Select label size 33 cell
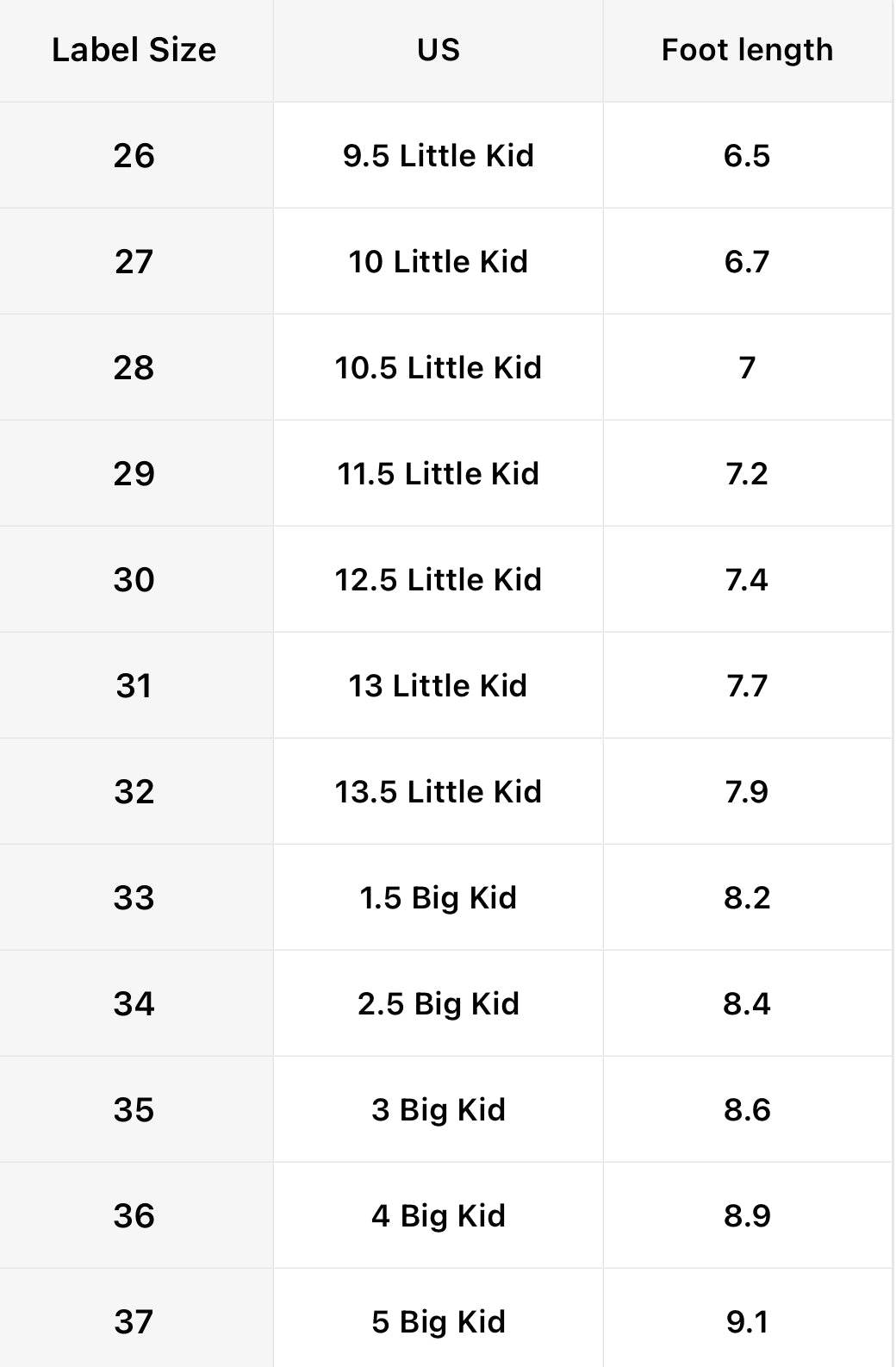This screenshot has height=1367, width=896. 134,898
